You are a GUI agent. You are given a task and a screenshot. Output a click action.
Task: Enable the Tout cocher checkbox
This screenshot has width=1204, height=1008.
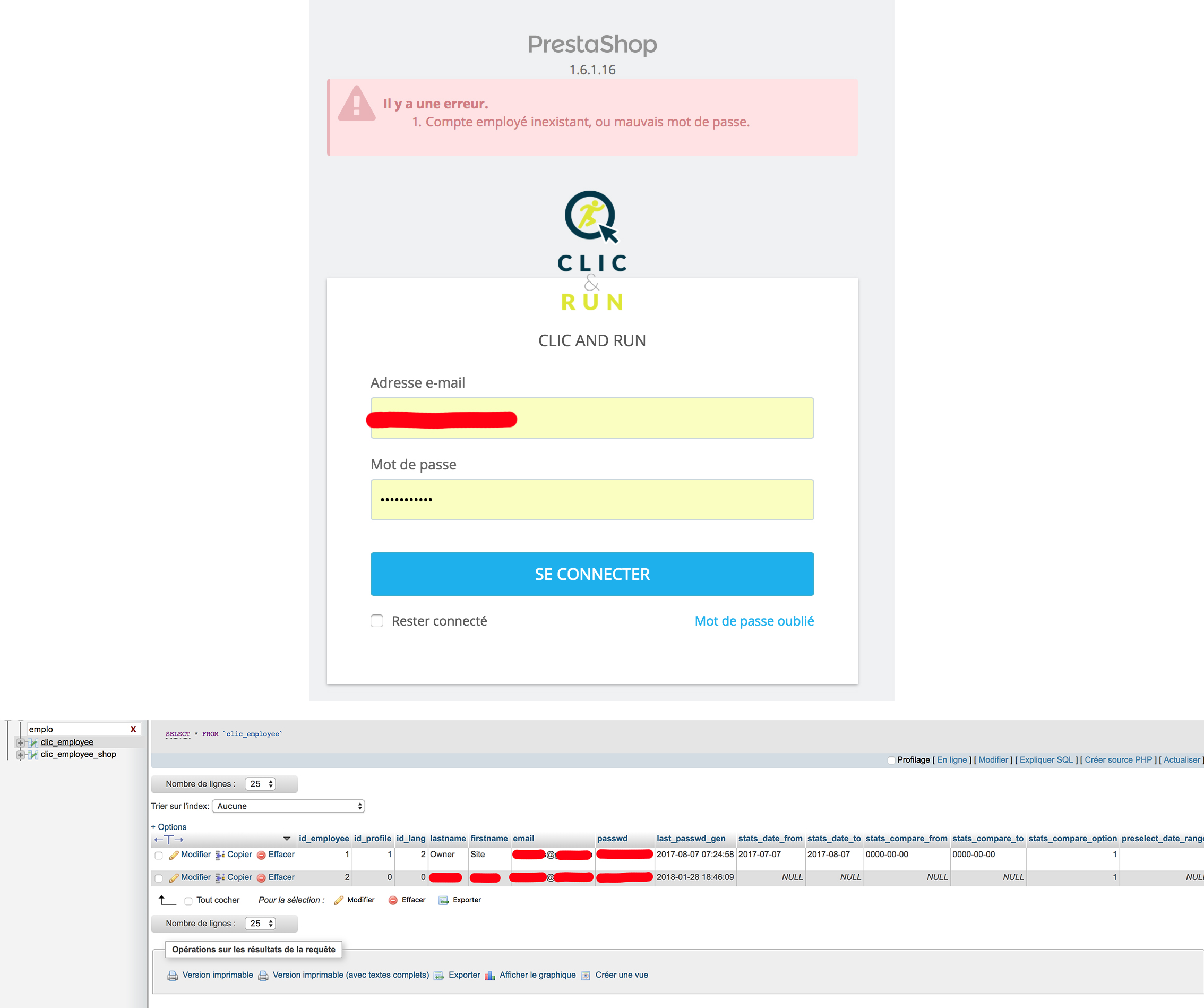188,901
